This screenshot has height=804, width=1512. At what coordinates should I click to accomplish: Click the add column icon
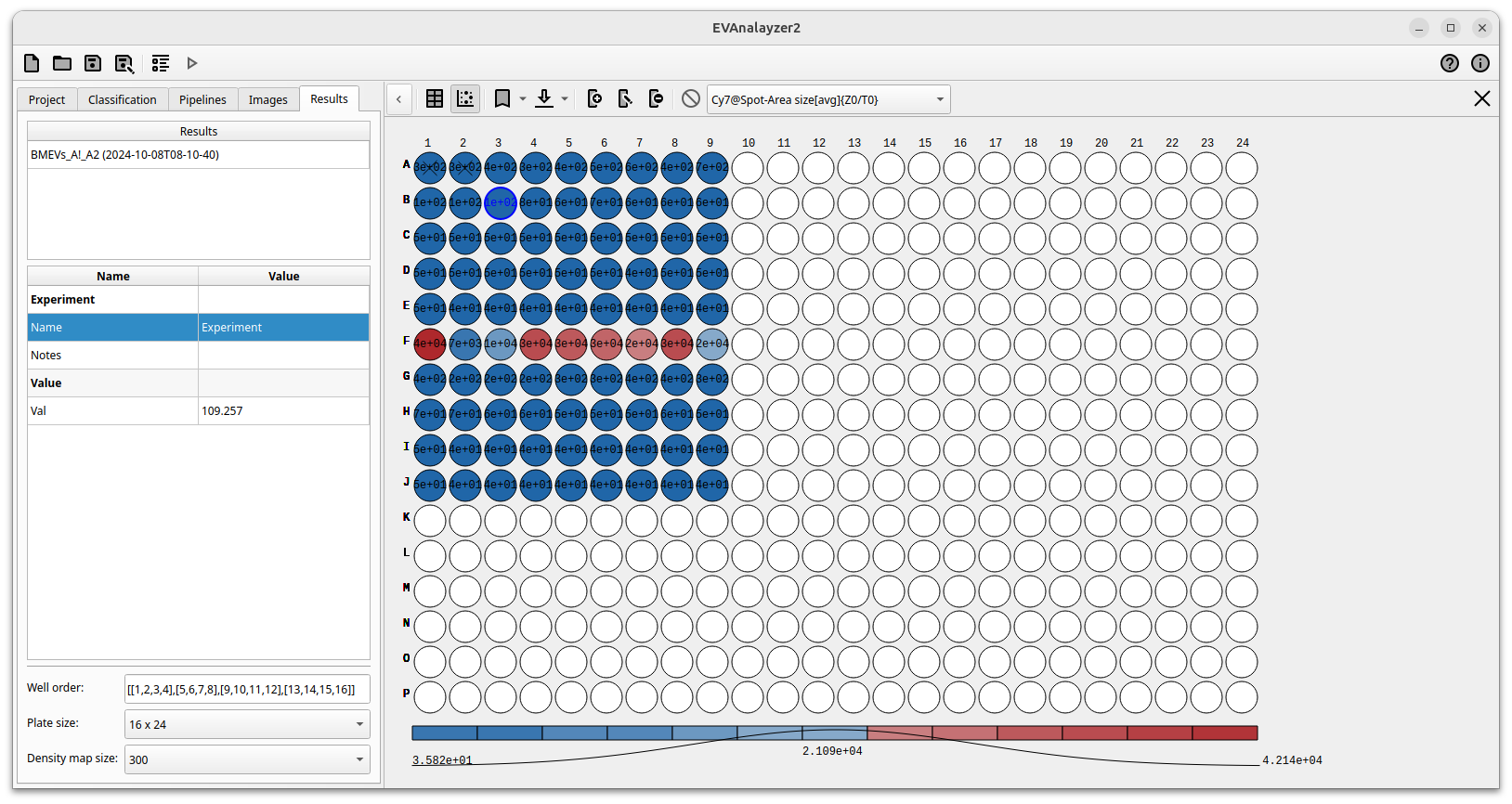click(594, 98)
